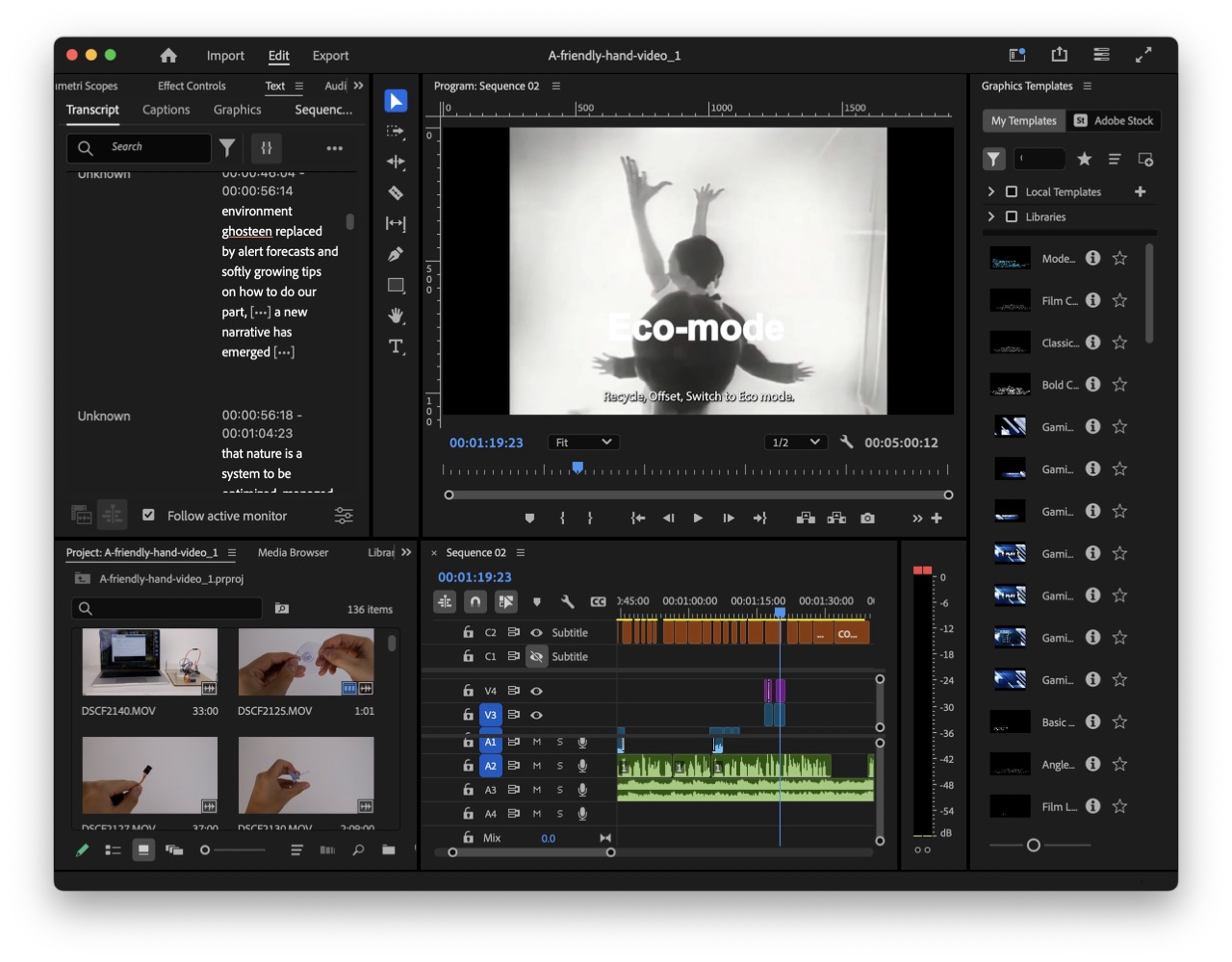1232x962 pixels.
Task: Expand the Libraries group
Action: [x=991, y=216]
